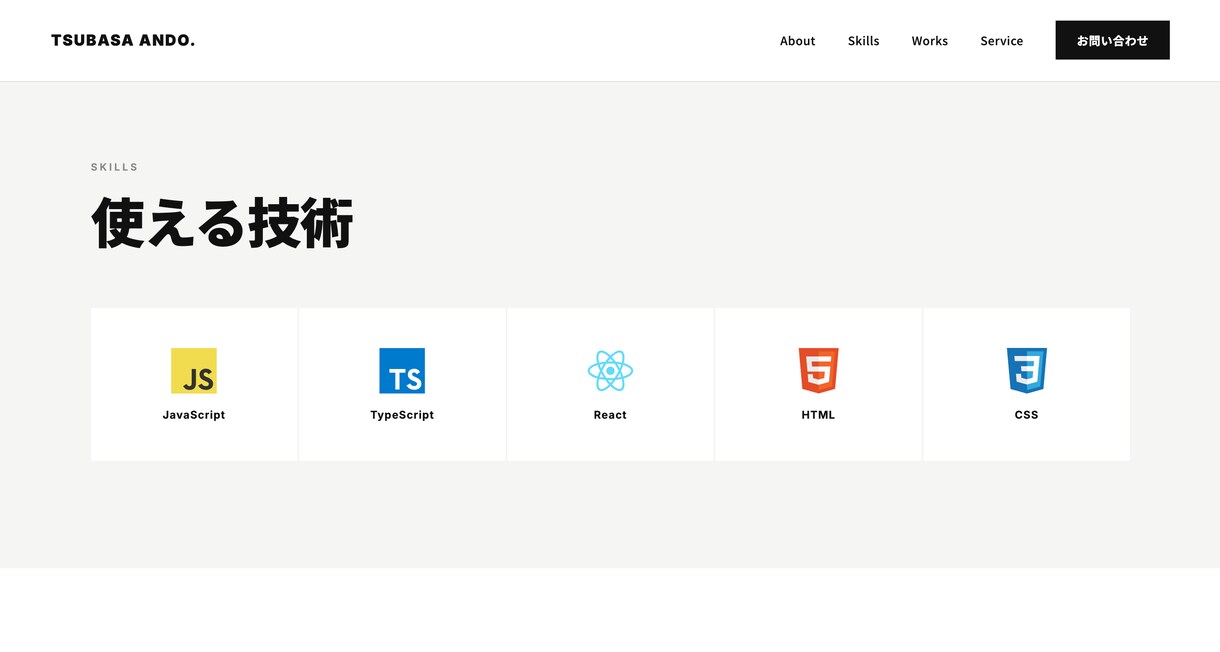Click the HTML label text
The image size is (1220, 652).
tap(818, 415)
